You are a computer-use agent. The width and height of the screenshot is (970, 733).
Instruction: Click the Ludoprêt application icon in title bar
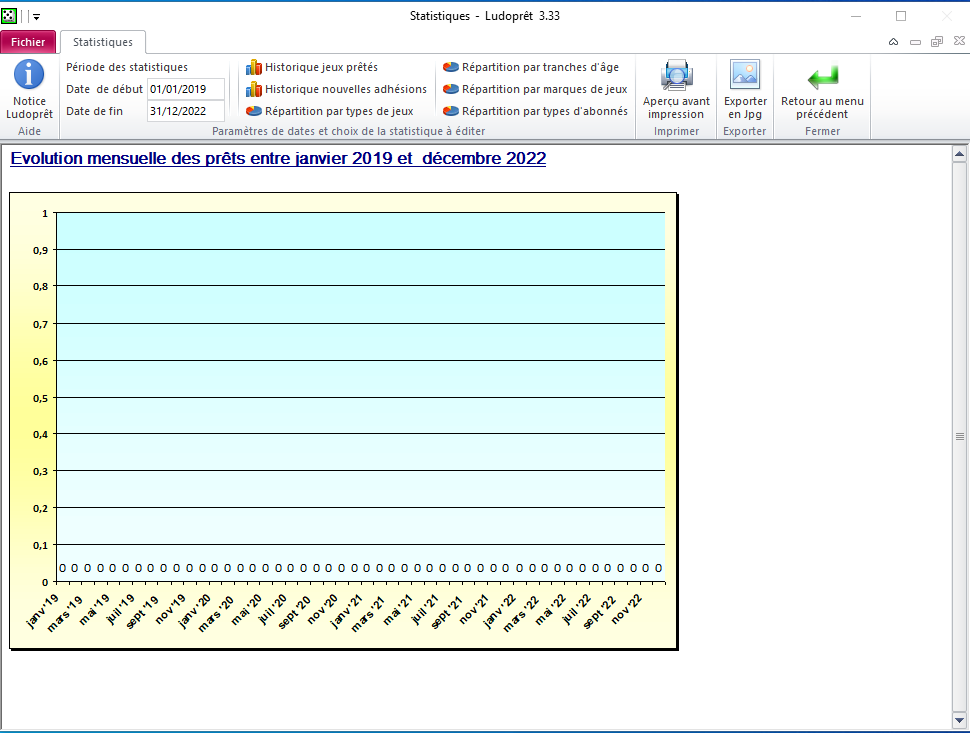9,16
